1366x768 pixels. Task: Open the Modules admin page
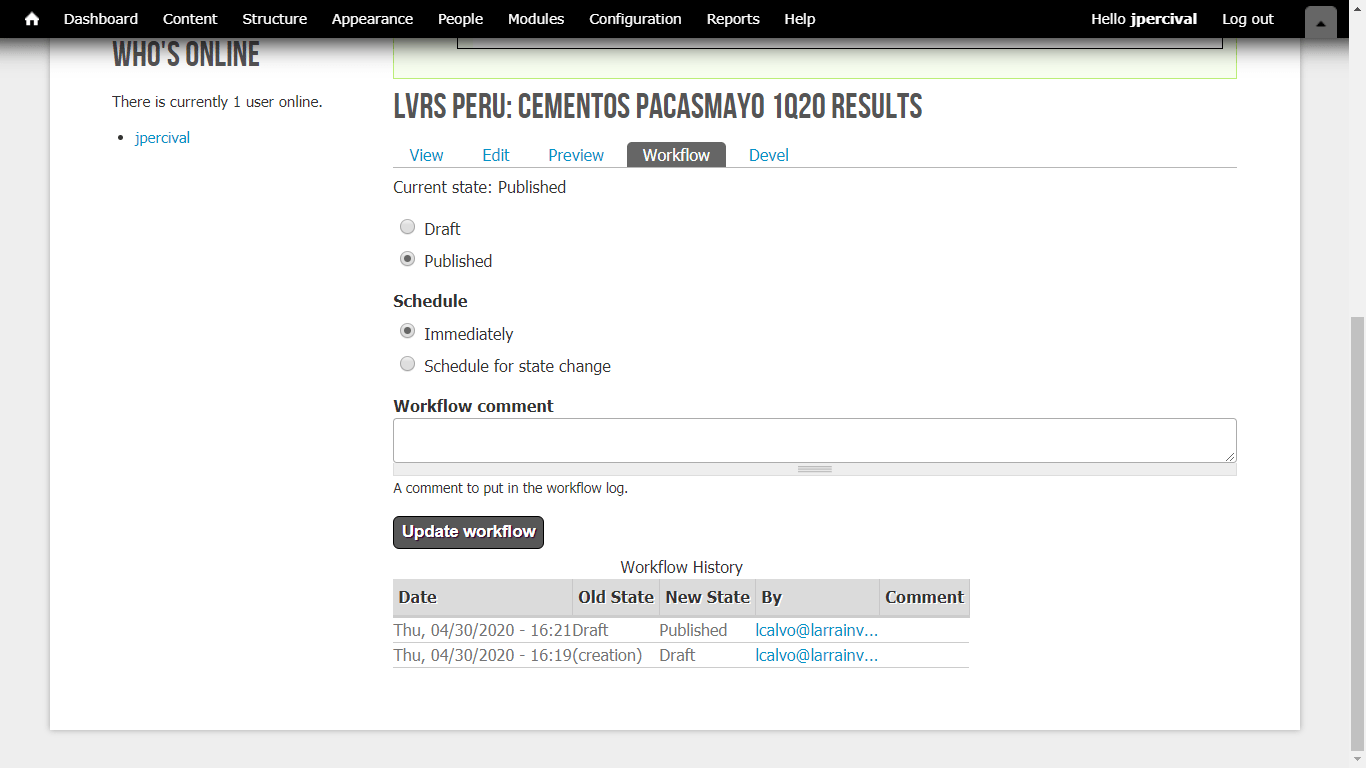[536, 19]
